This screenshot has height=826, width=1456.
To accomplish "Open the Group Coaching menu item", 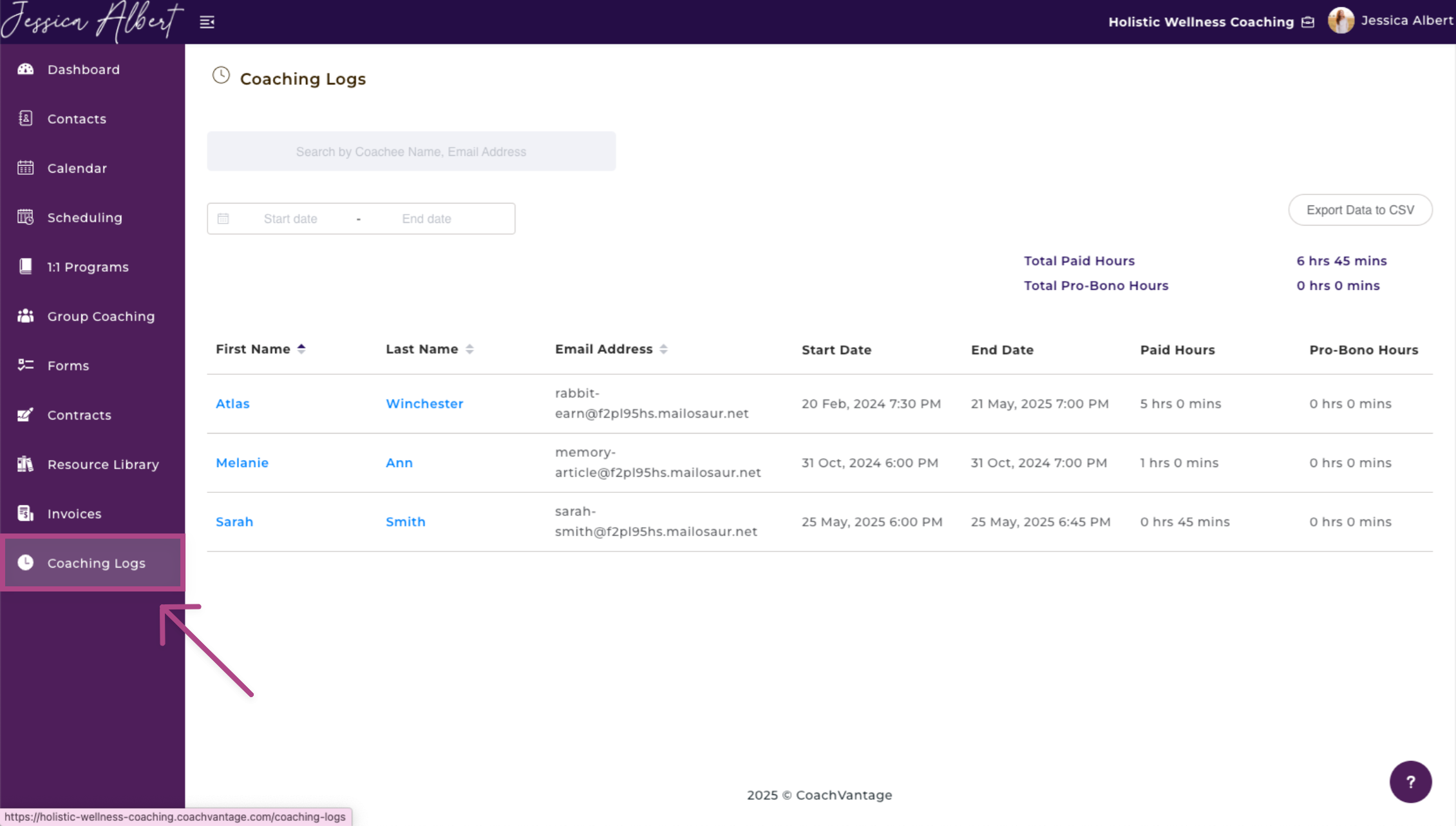I will pyautogui.click(x=93, y=316).
